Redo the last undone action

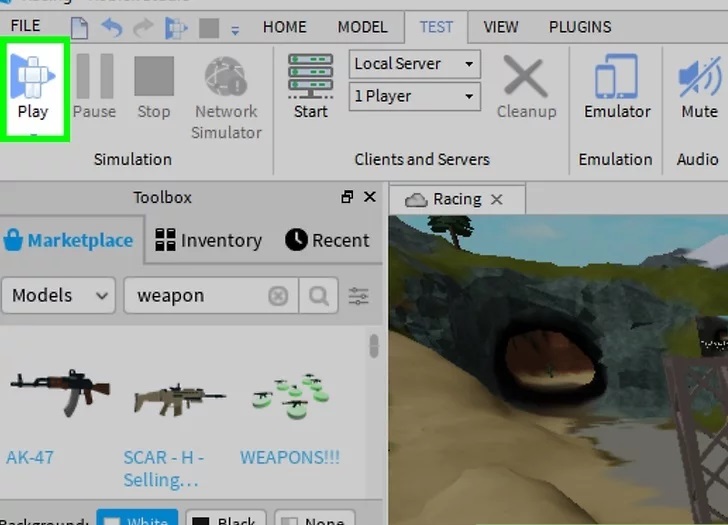143,28
